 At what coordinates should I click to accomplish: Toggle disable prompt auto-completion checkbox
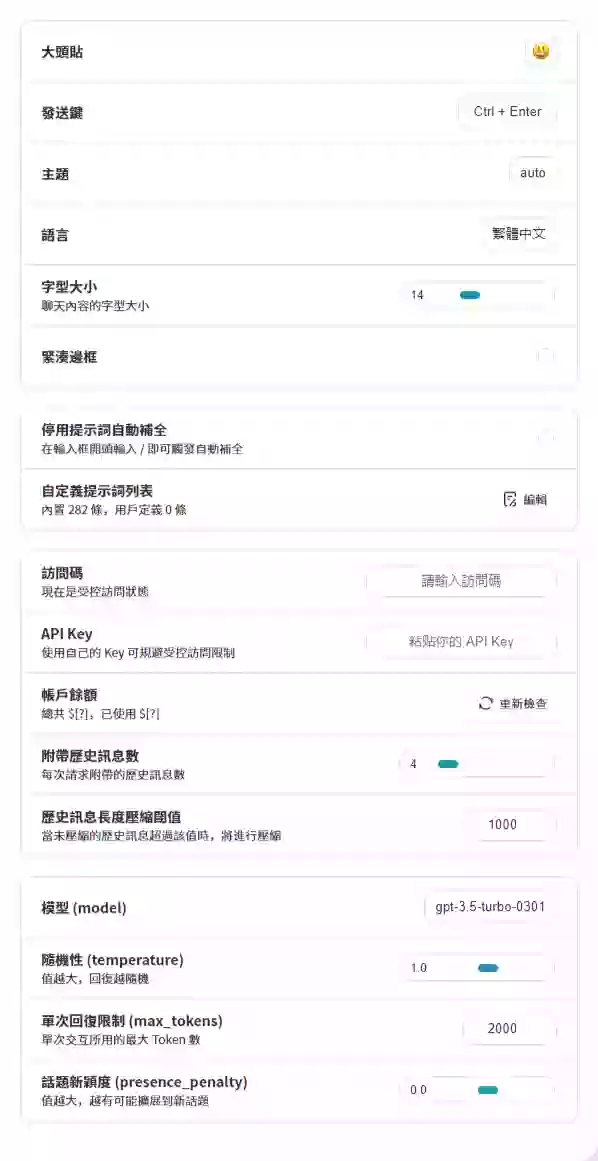545,438
